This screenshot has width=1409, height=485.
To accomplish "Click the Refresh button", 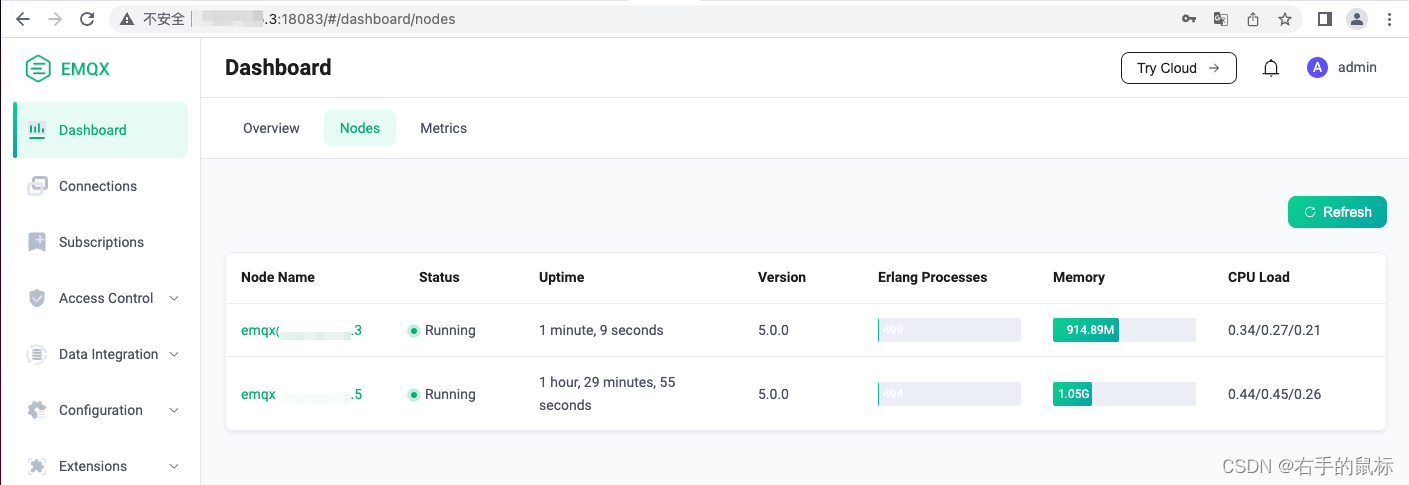I will tap(1337, 212).
